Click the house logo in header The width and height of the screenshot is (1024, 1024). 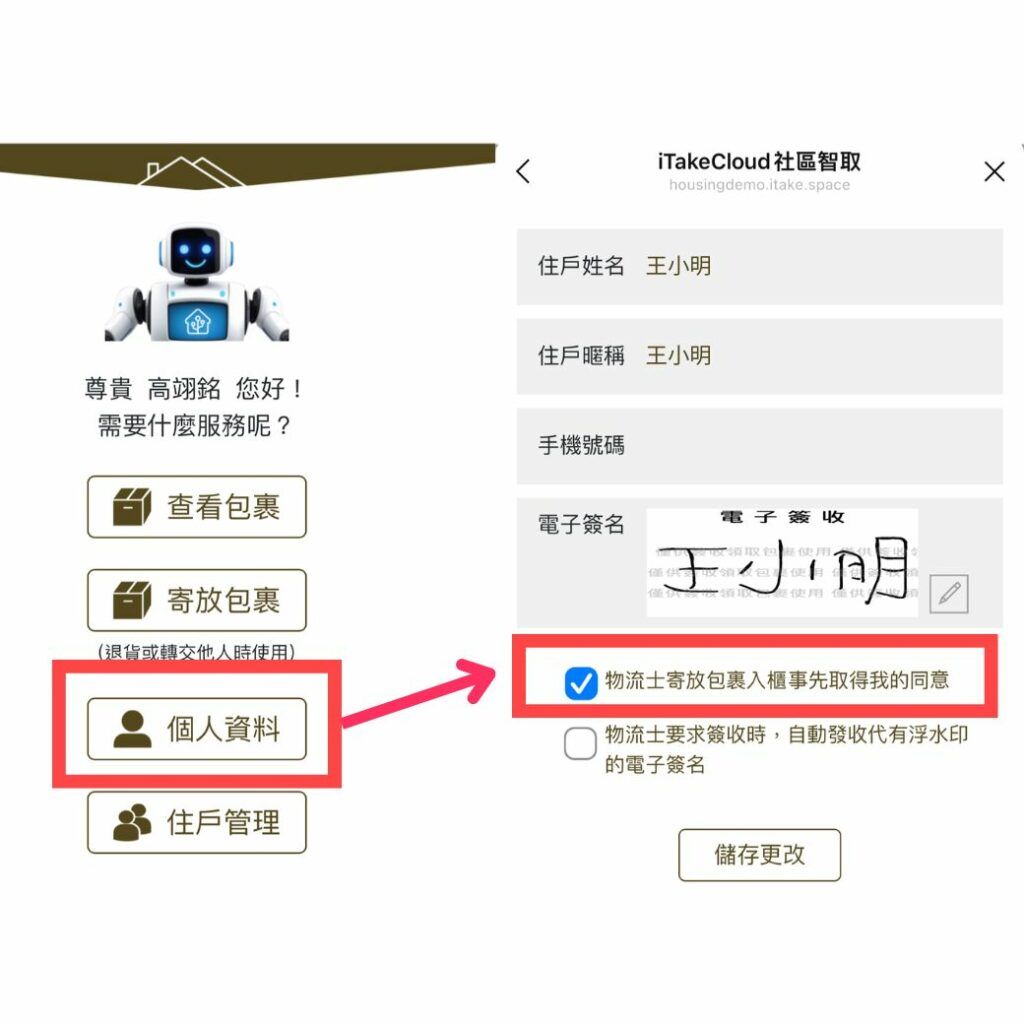[x=191, y=171]
